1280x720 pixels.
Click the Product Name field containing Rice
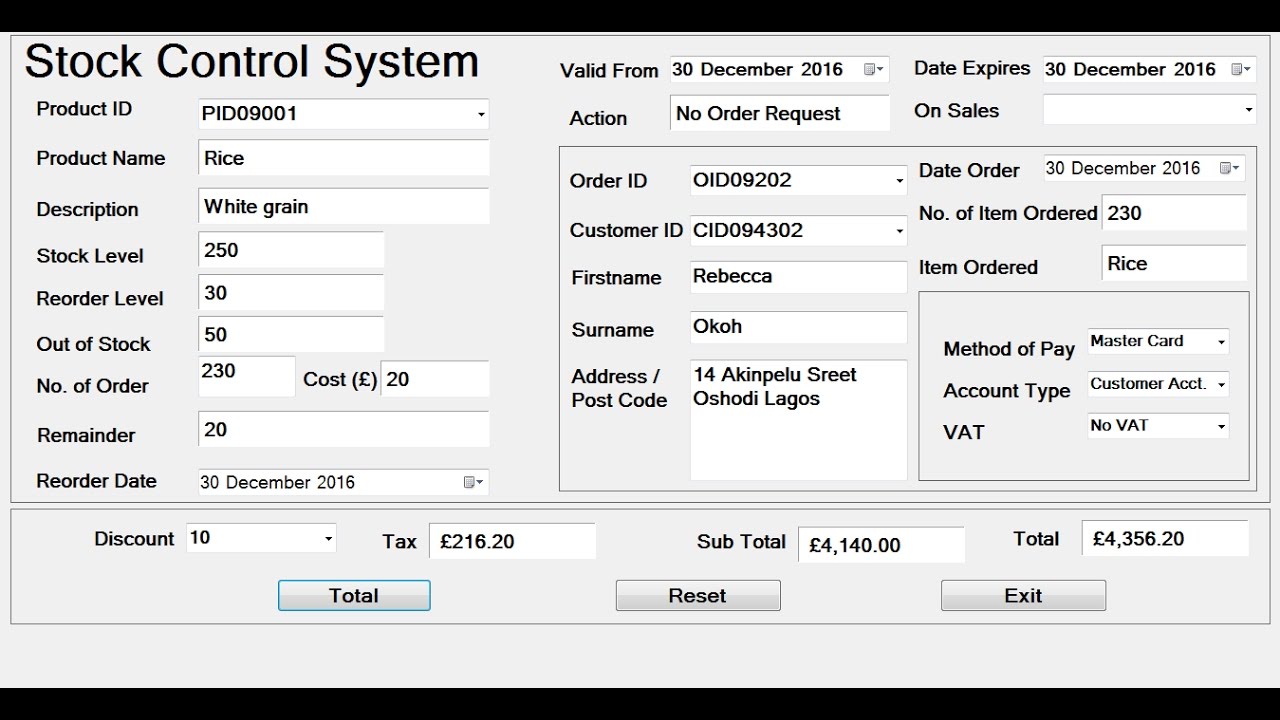(x=344, y=158)
